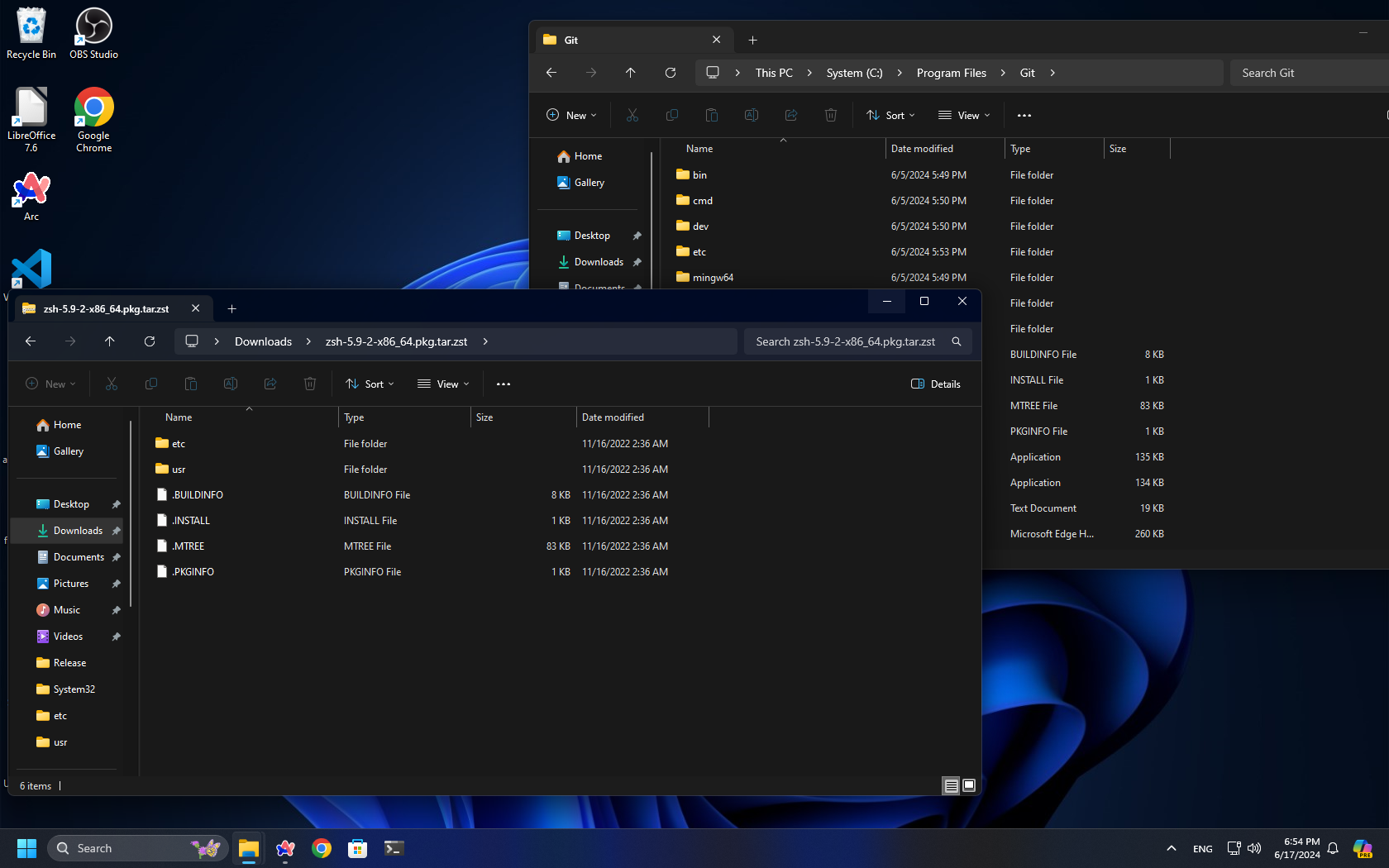Navigate to Program Files in the breadcrumb
1389x868 pixels.
pos(951,73)
